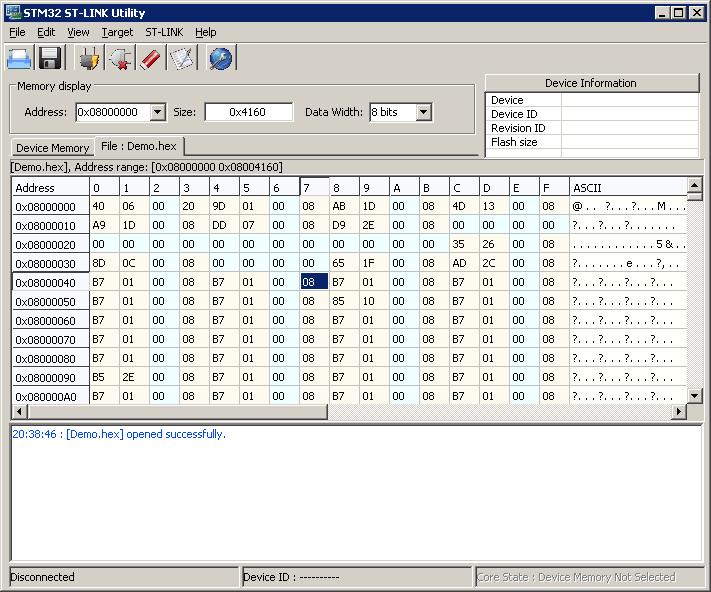This screenshot has width=711, height=592.
Task: Click the Demo.hex address range label
Action: coord(146,167)
